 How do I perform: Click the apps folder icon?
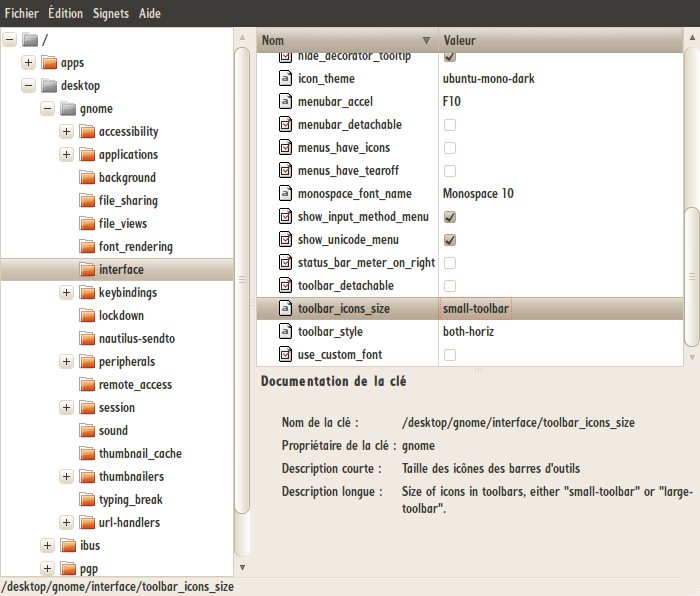[x=49, y=63]
